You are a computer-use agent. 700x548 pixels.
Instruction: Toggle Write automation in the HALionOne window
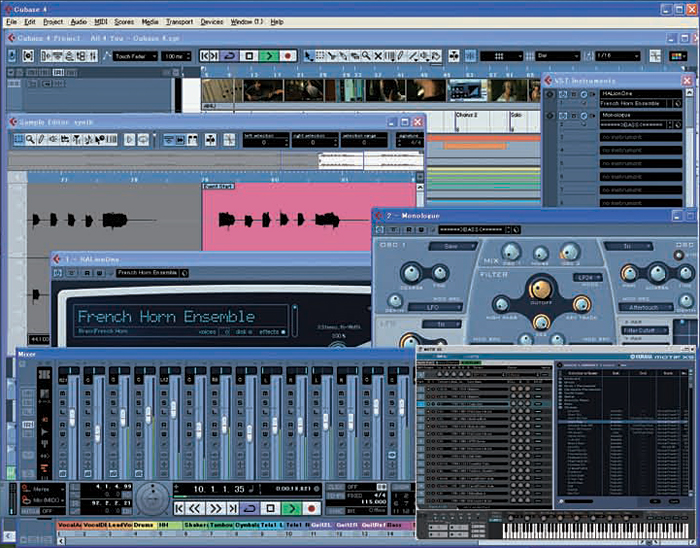(99, 273)
